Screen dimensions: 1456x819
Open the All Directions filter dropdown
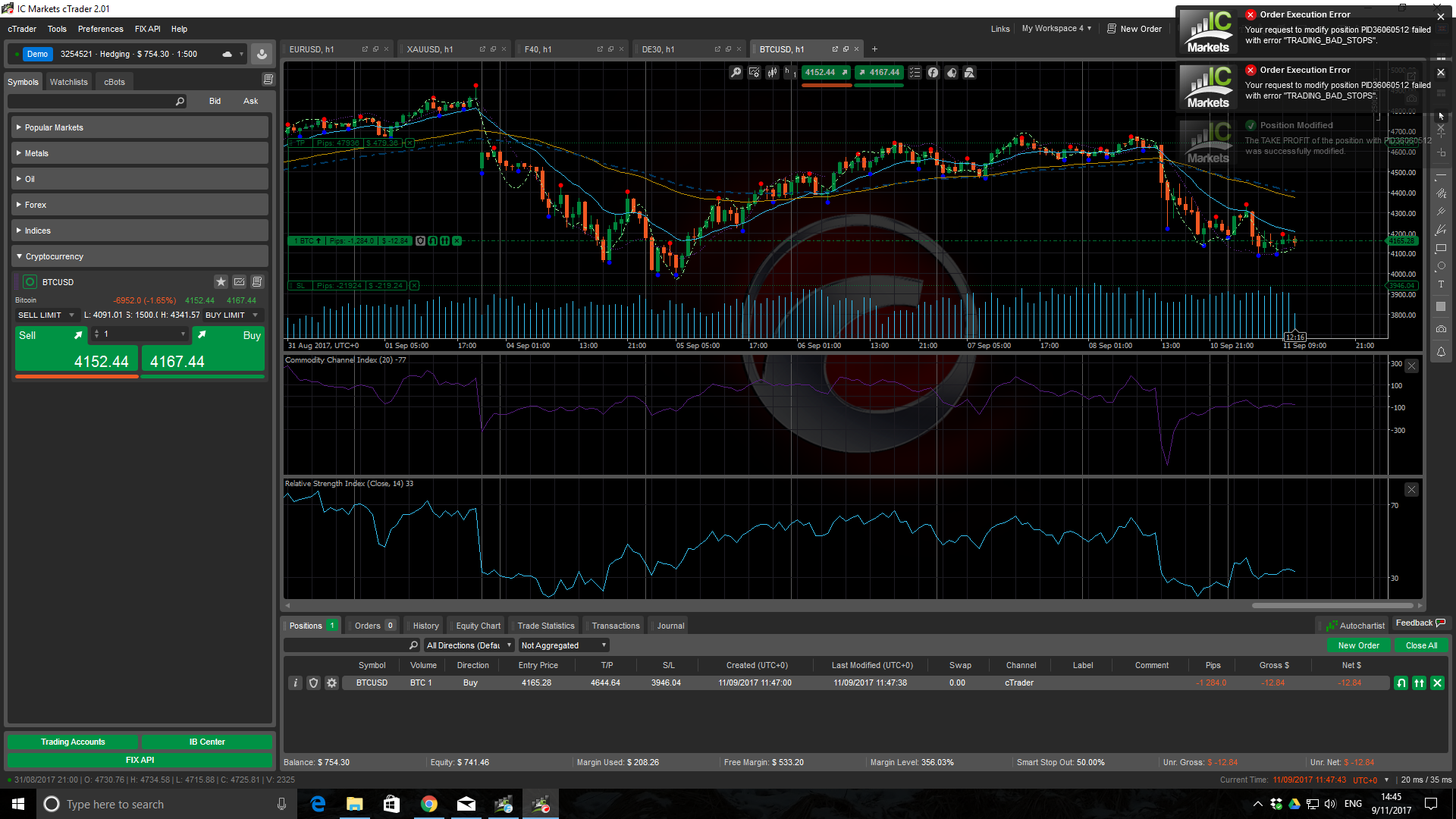(x=469, y=645)
